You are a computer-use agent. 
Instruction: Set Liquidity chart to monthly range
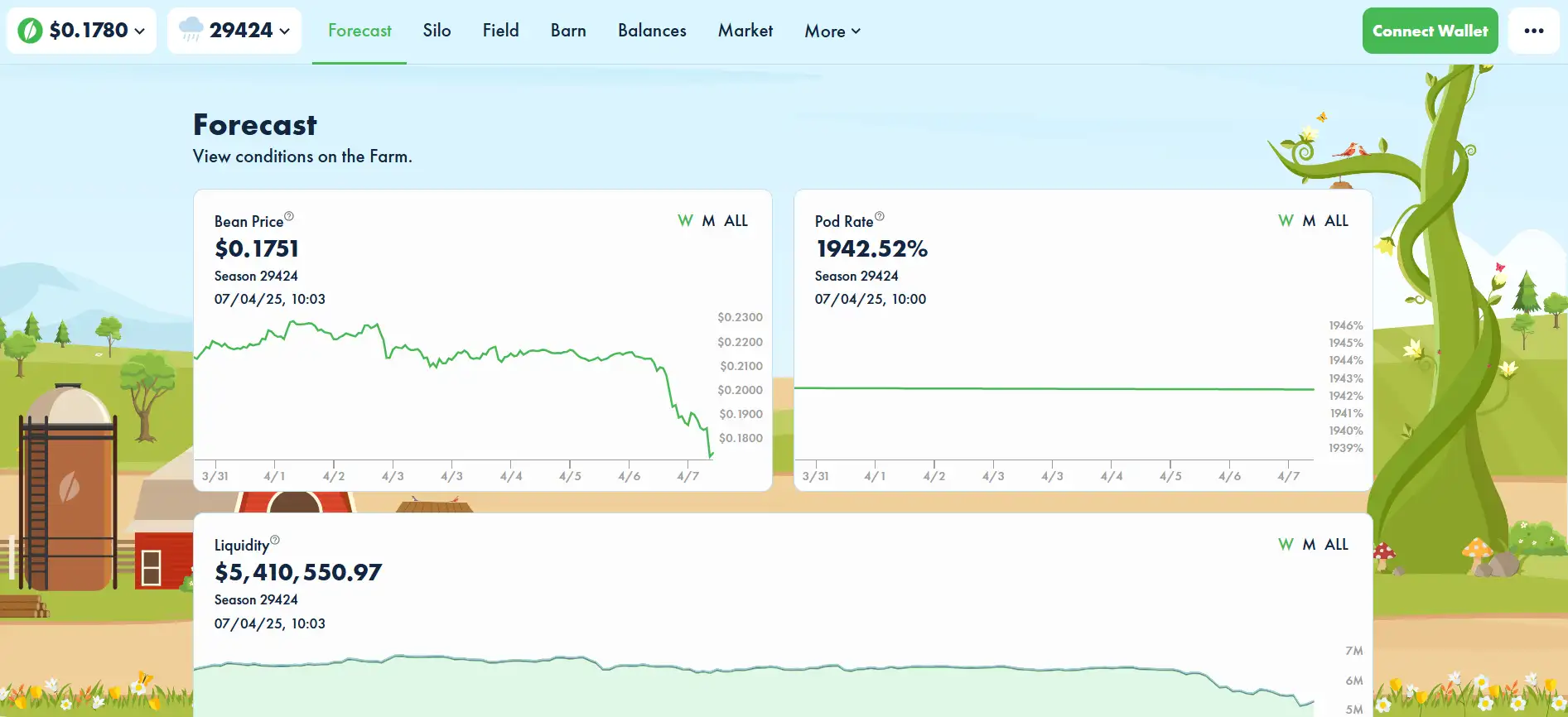[x=1309, y=545]
